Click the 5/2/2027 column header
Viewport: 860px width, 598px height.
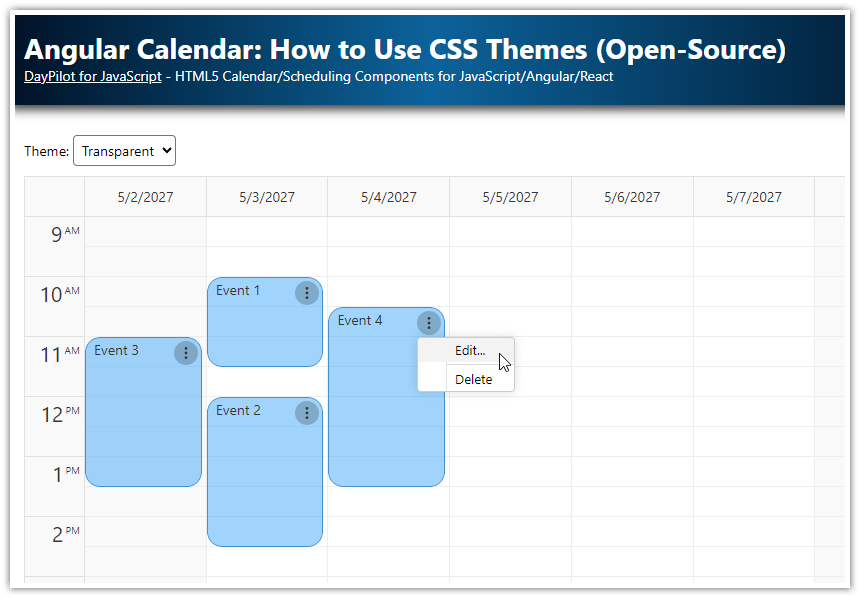144,197
